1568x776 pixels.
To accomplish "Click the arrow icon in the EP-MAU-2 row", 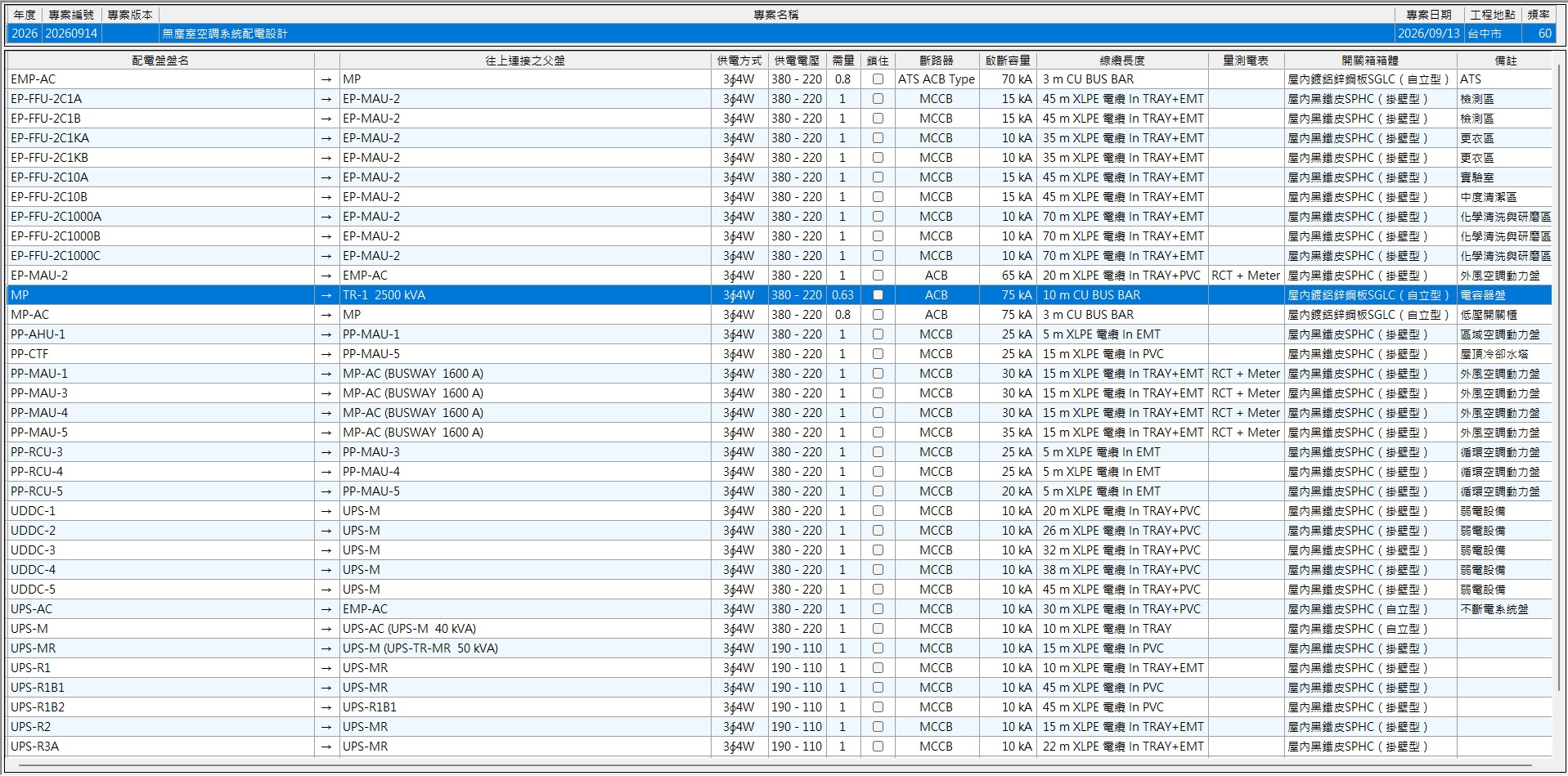I will [x=326, y=276].
